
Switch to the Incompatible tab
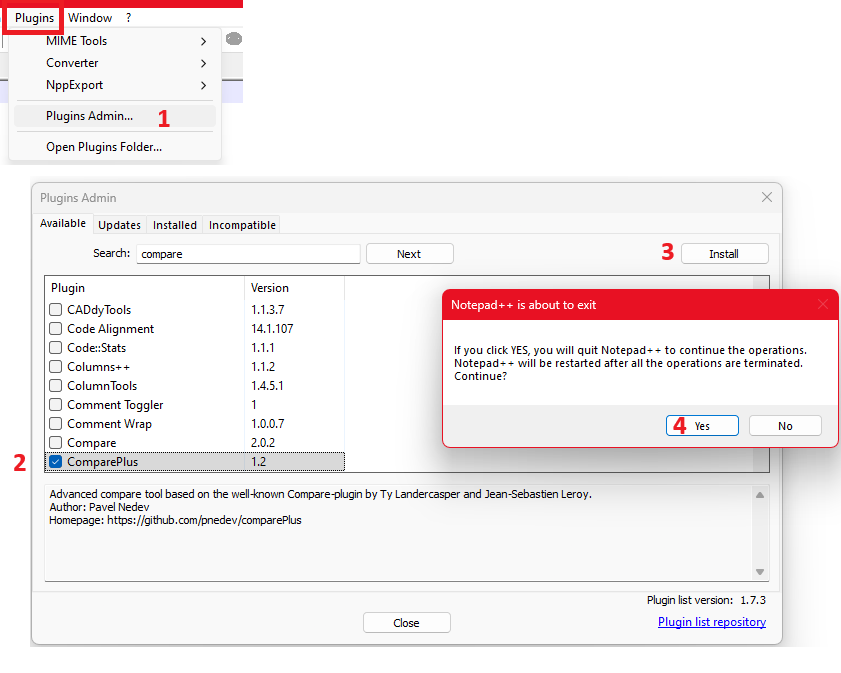(x=242, y=225)
